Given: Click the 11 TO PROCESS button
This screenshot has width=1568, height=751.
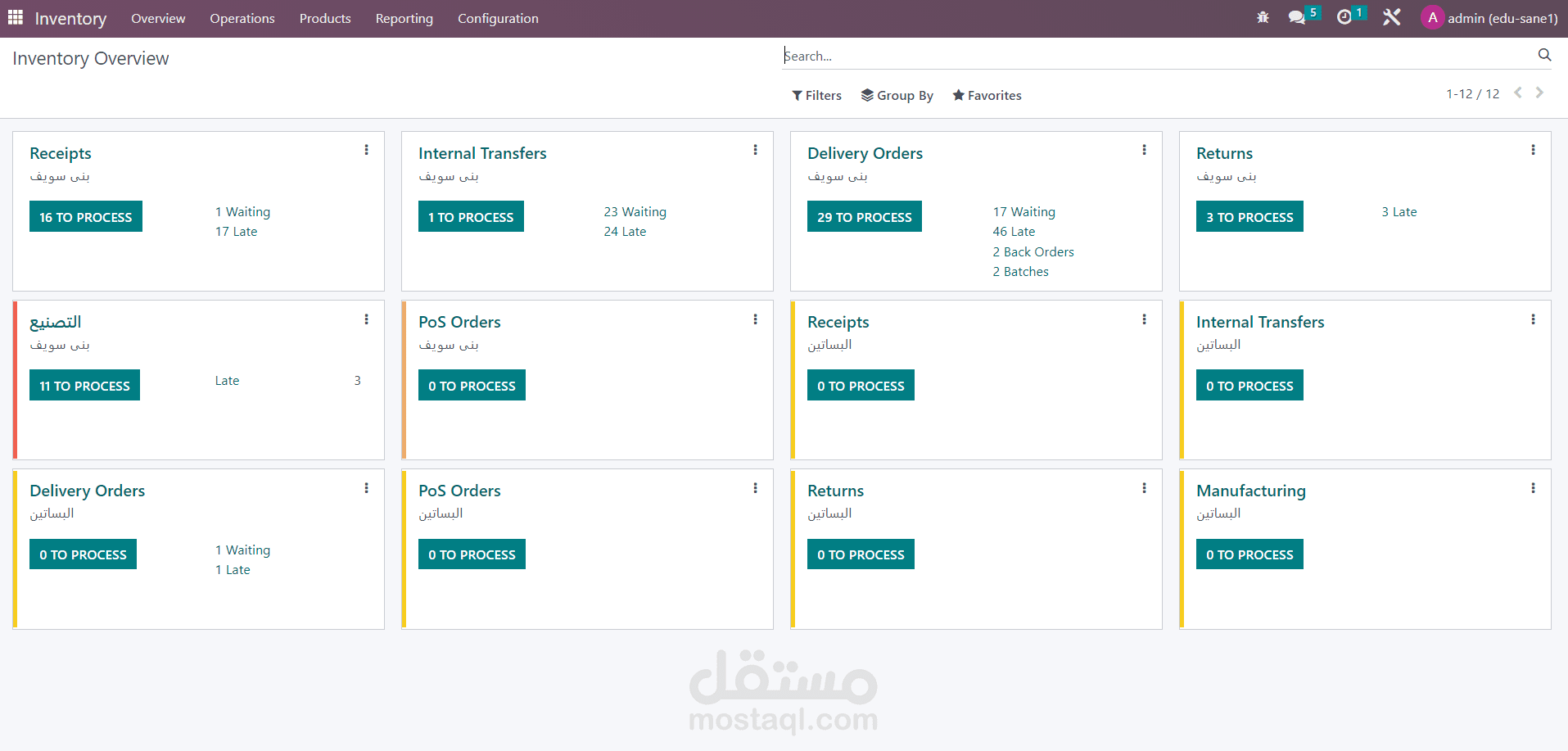Looking at the screenshot, I should 84,385.
